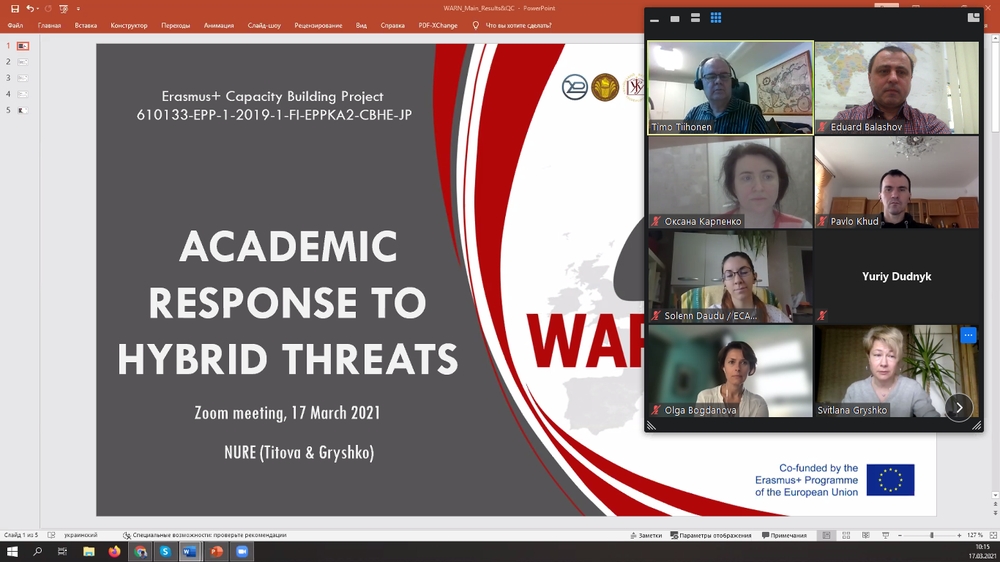Open the Переходы ribbon tab
The height and width of the screenshot is (562, 1000).
[175, 26]
